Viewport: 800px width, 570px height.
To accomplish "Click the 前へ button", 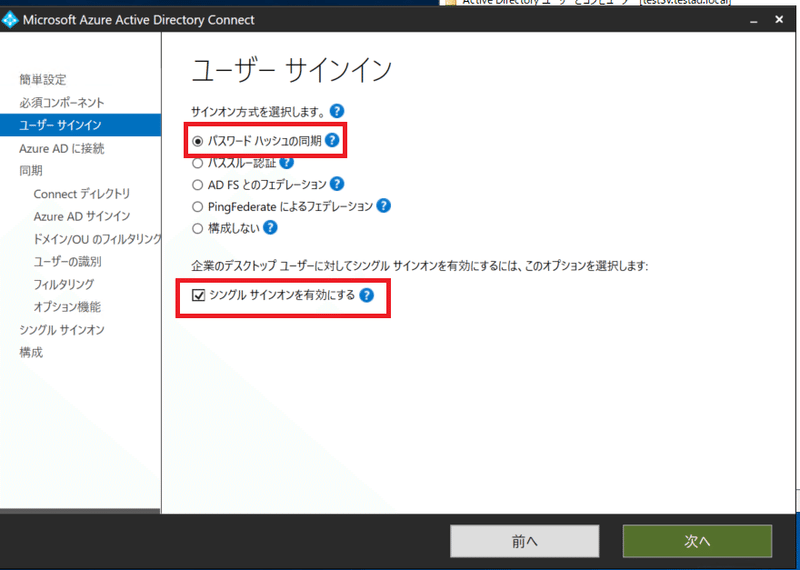I will tap(524, 541).
